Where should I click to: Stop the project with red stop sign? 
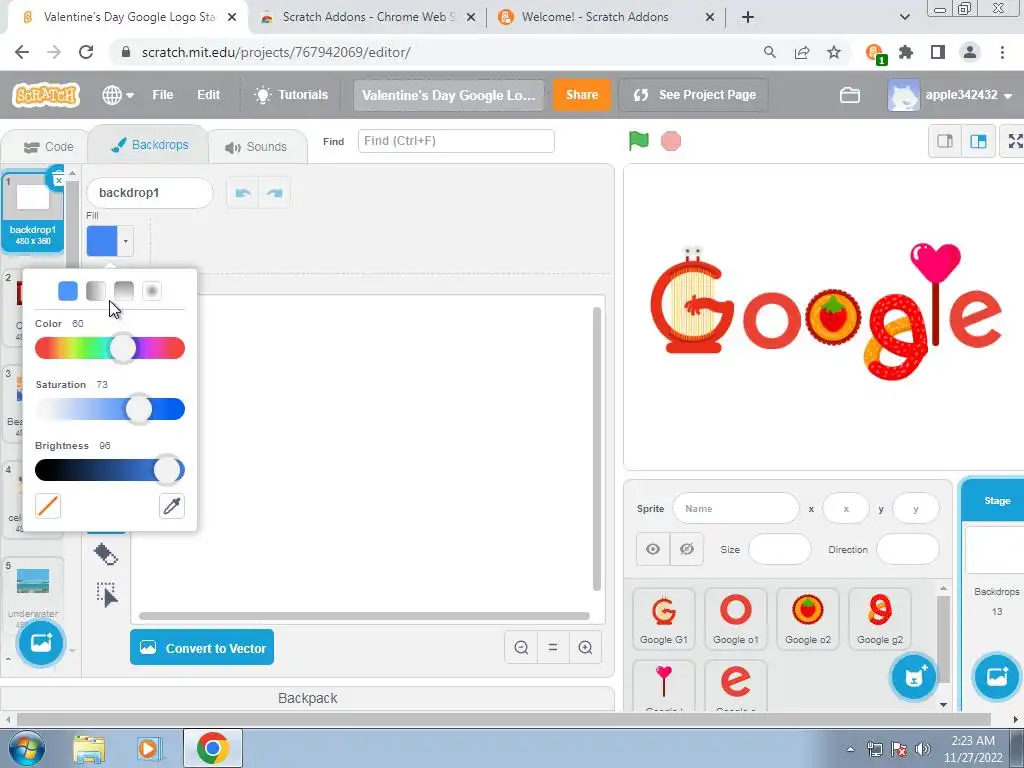pyautogui.click(x=671, y=140)
